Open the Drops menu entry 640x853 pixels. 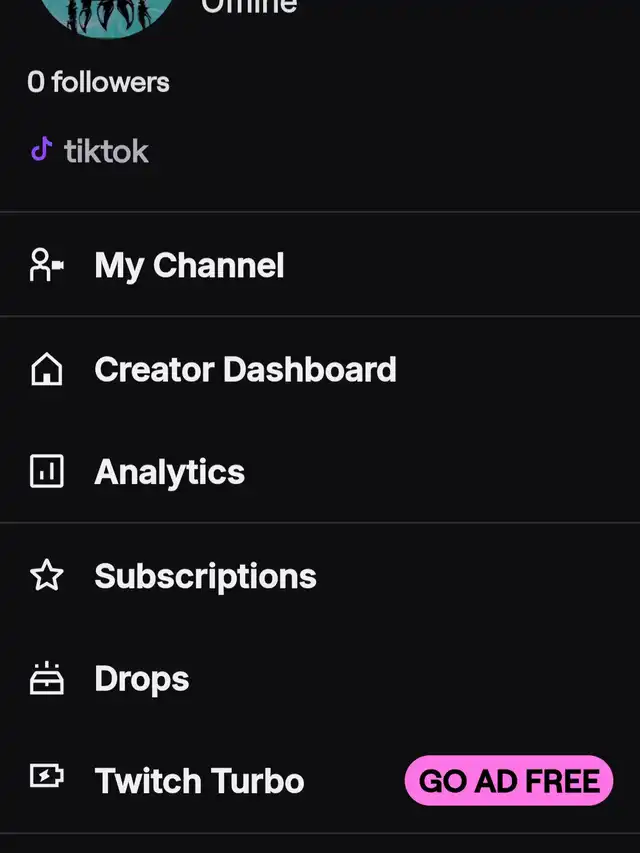[x=320, y=678]
